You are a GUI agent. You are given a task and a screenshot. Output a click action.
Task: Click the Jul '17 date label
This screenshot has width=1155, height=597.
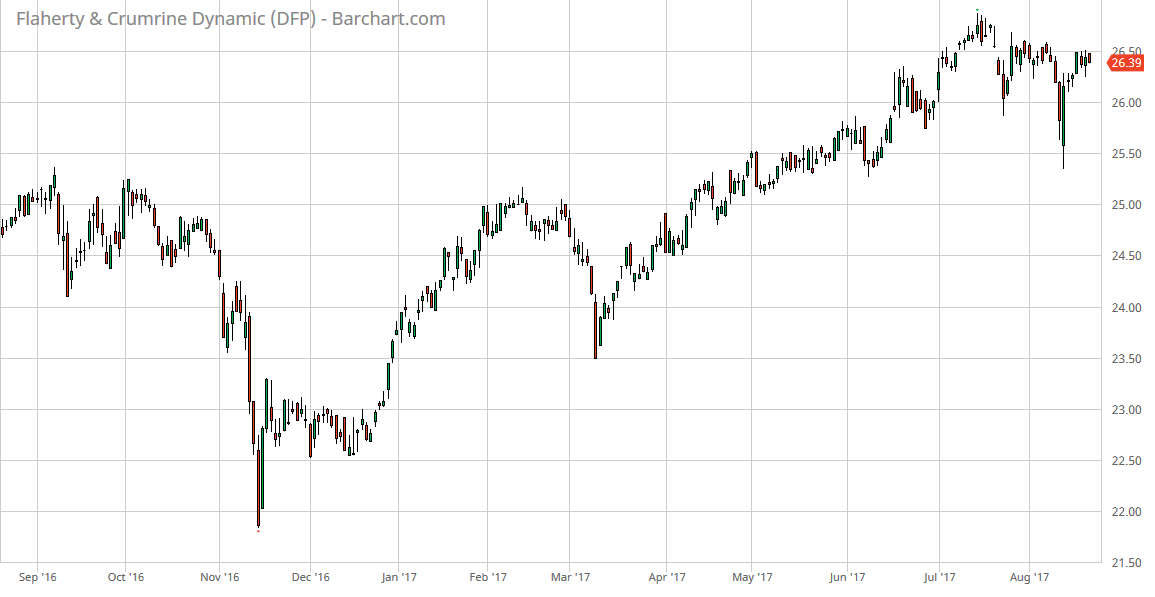[x=939, y=577]
